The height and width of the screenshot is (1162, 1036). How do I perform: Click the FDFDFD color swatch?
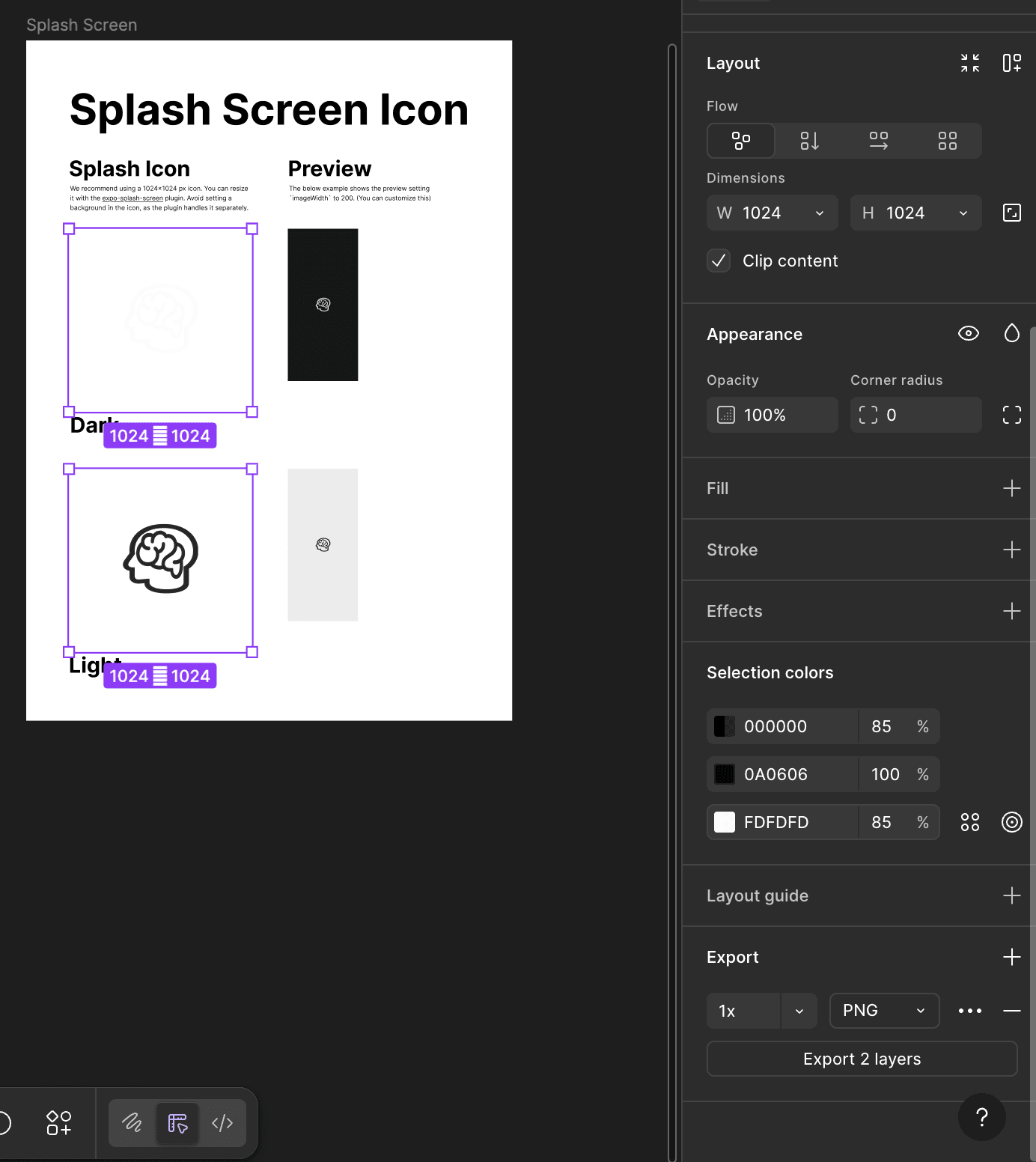point(725,822)
